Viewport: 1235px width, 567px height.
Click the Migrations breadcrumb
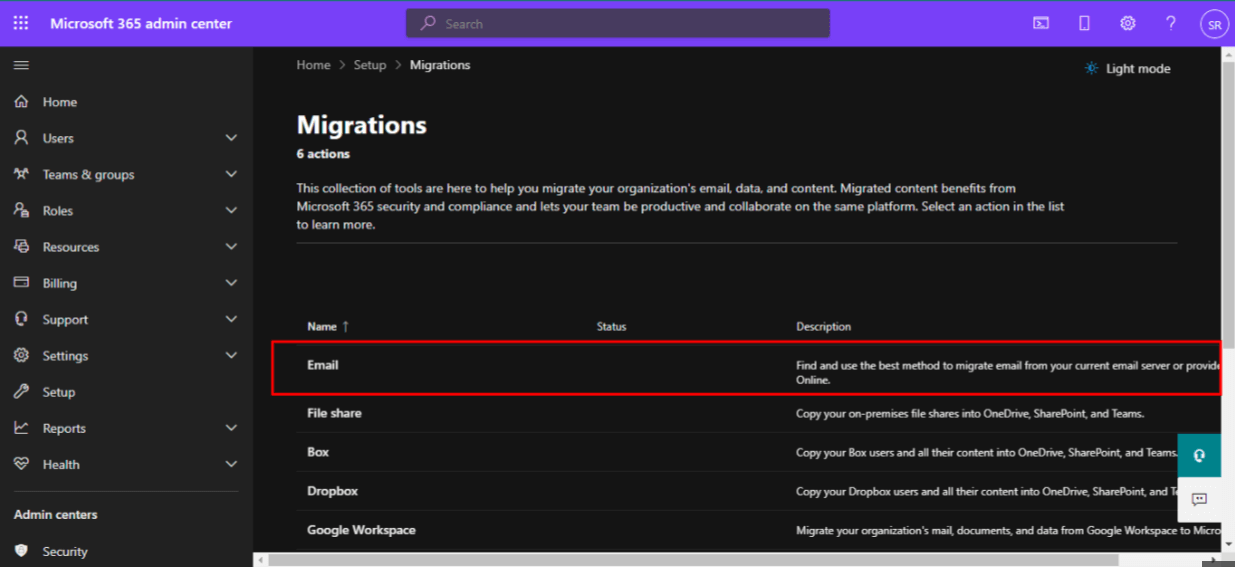click(x=440, y=65)
